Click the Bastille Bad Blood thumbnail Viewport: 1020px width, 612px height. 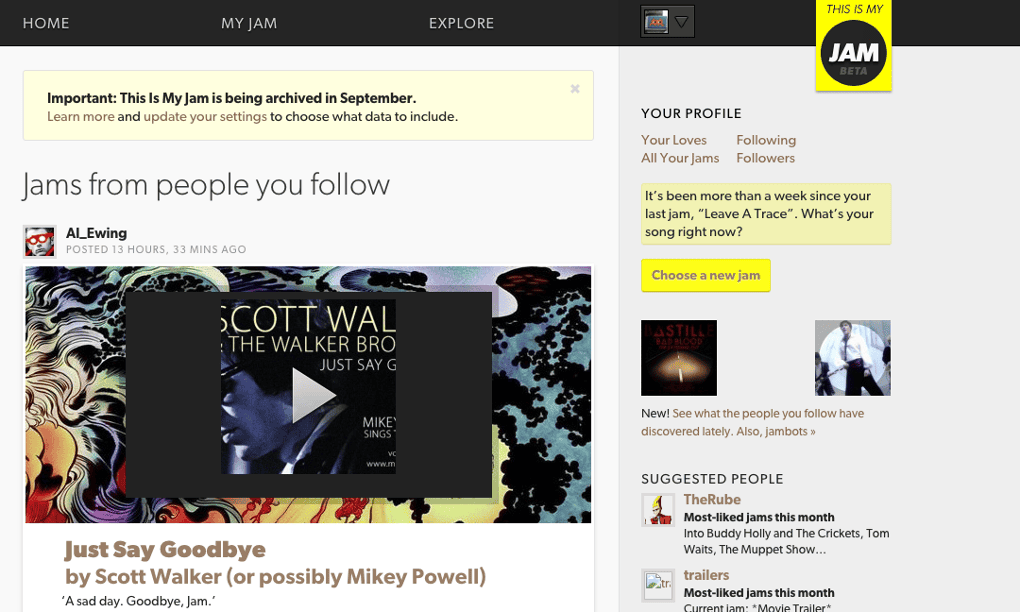[677, 357]
